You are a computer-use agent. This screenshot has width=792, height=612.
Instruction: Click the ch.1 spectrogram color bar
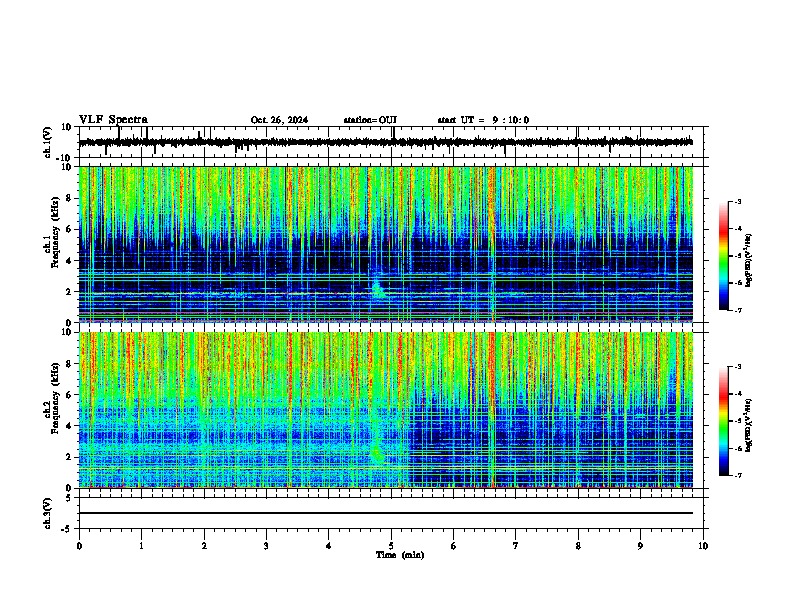click(724, 256)
